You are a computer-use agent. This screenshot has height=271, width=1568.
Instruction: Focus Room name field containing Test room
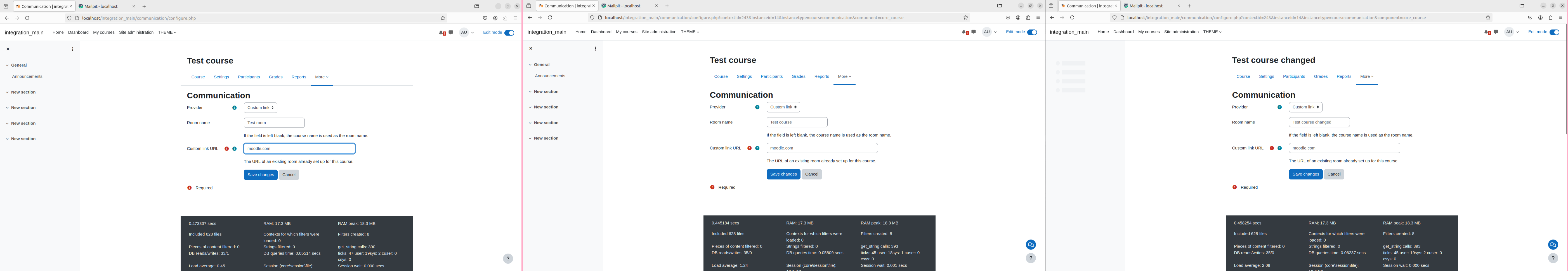tap(274, 123)
